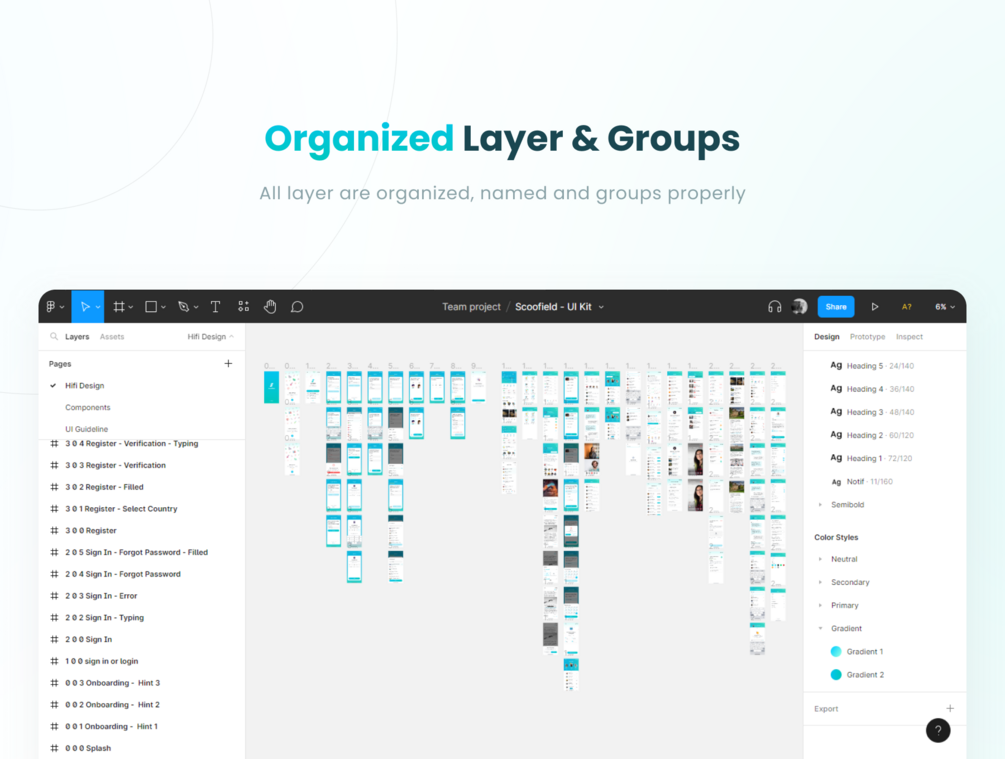Open the help question mark button
This screenshot has height=759, width=1005.
coord(938,730)
